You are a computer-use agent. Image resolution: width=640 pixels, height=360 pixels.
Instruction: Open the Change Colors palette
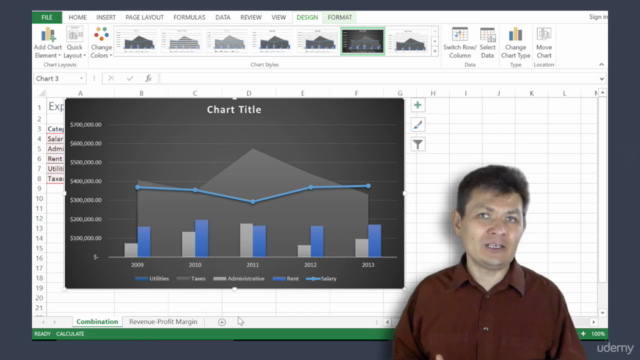click(x=101, y=43)
